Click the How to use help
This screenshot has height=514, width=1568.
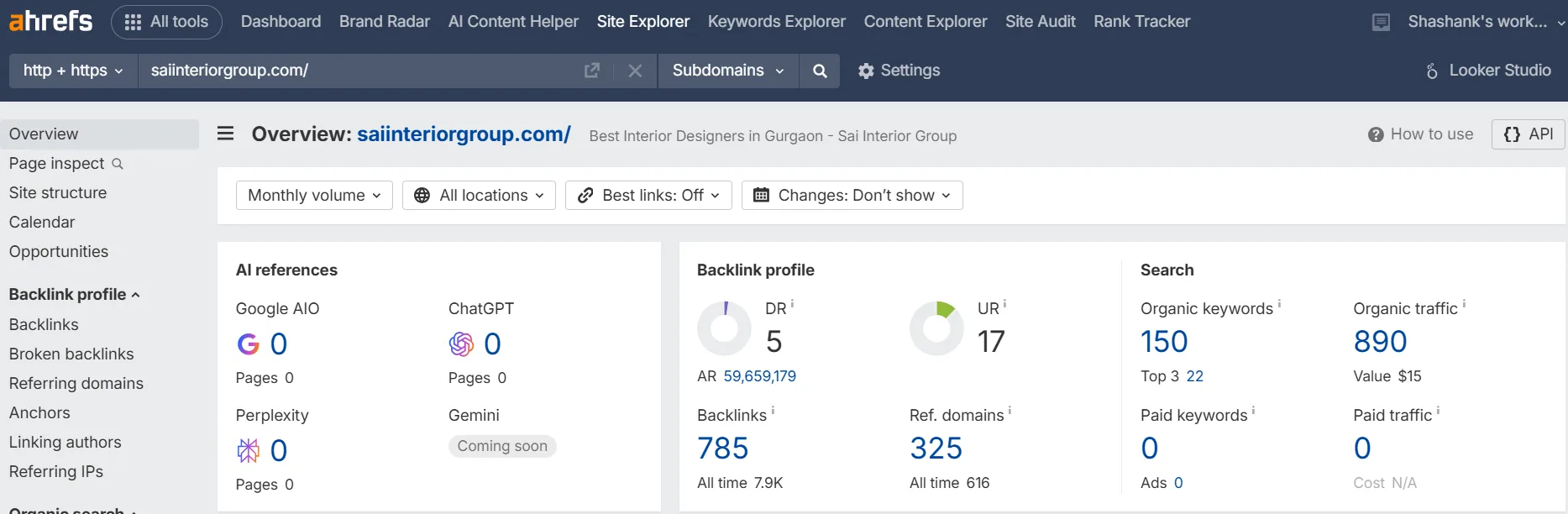1420,134
